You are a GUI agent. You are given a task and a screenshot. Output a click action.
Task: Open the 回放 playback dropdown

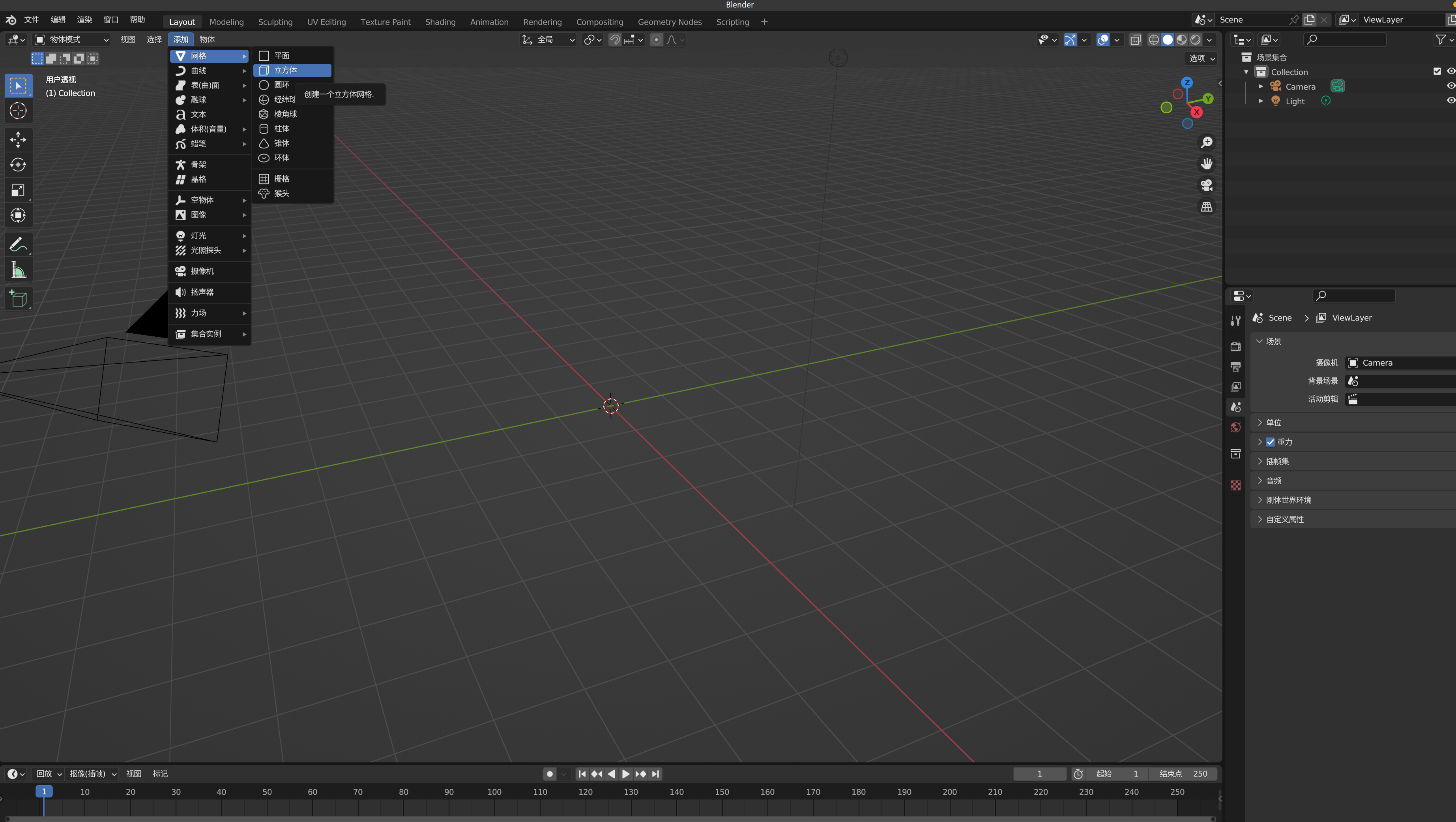[49, 774]
